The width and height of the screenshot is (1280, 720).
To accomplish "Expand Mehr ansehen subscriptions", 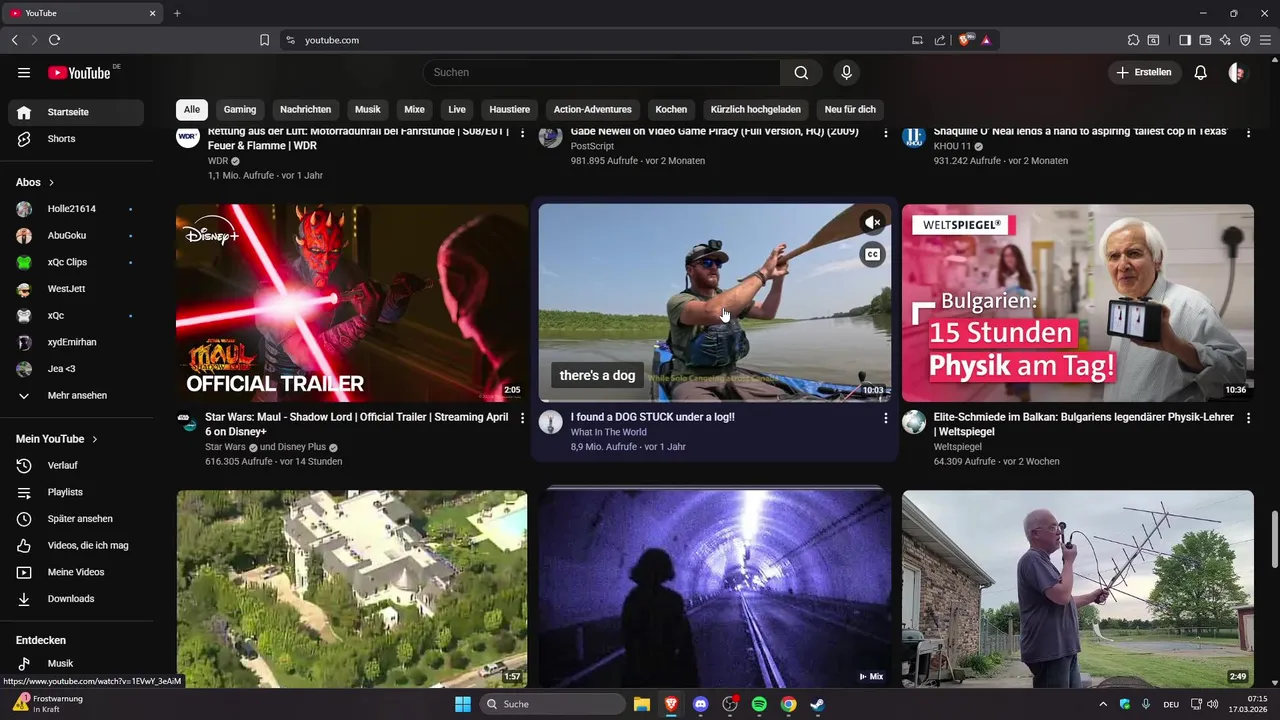I will [76, 395].
